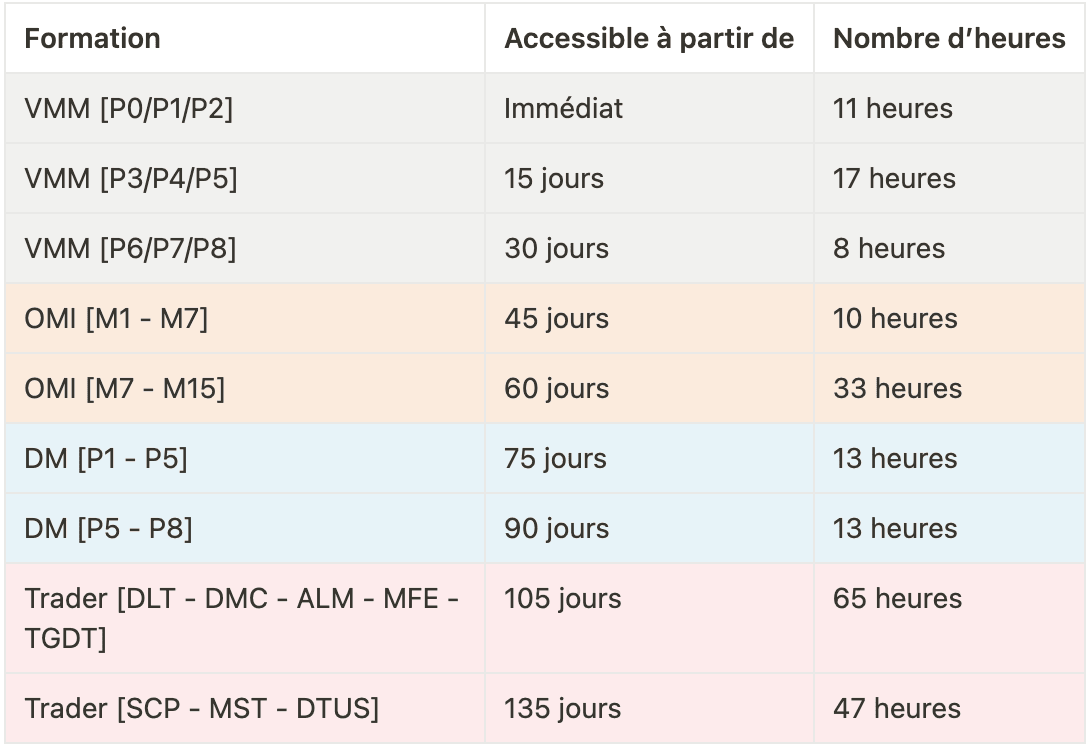This screenshot has height=748, width=1086.
Task: Click the 33 heures cell
Action: pyautogui.click(x=949, y=388)
